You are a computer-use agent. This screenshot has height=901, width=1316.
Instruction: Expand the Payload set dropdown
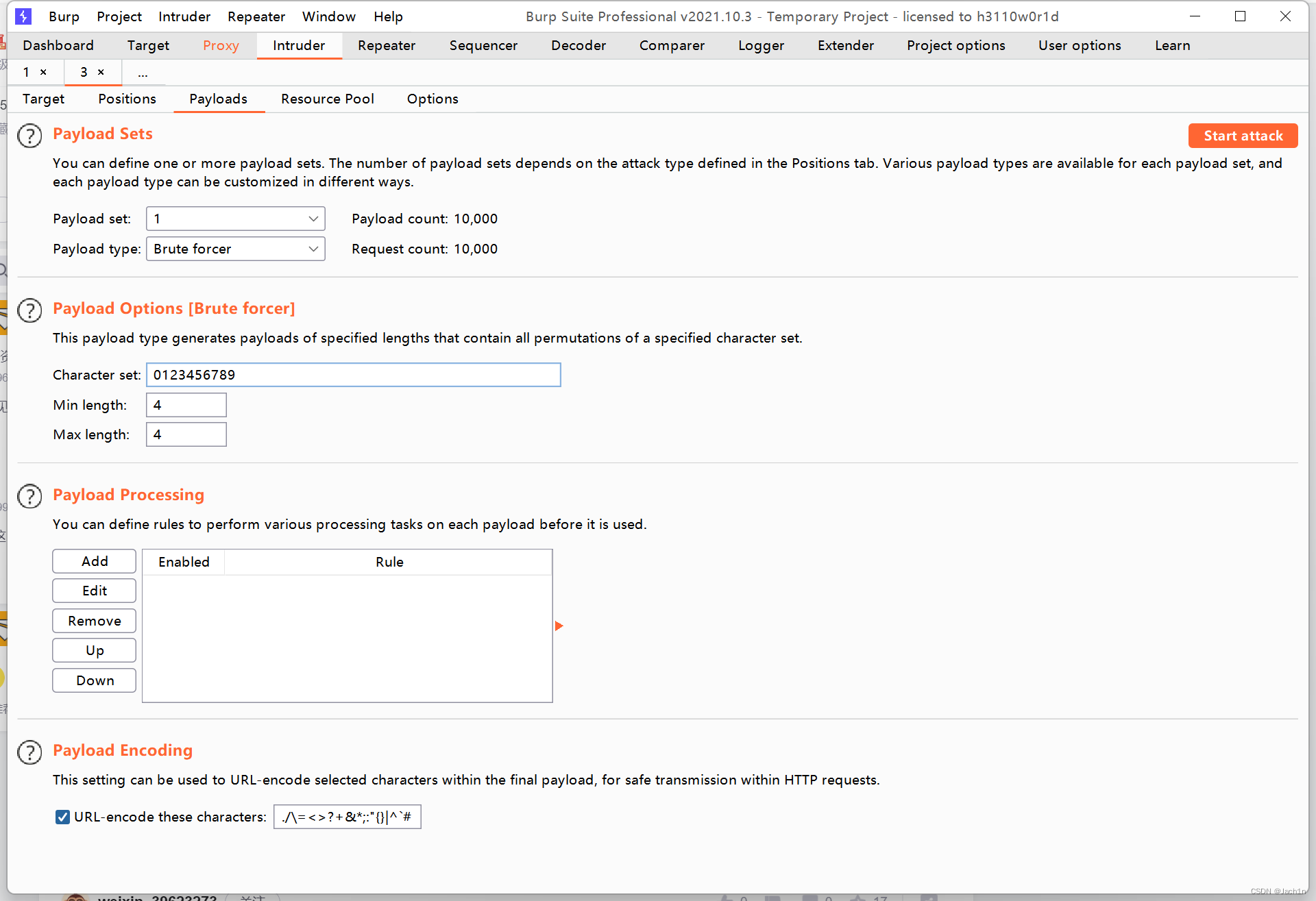(x=235, y=219)
